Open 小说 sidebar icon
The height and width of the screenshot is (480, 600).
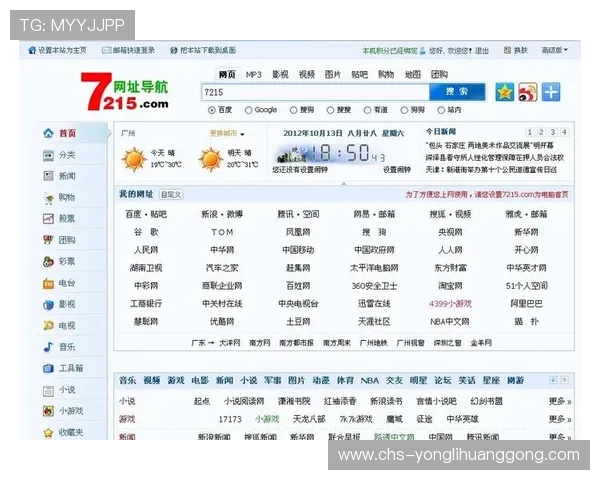(48, 390)
